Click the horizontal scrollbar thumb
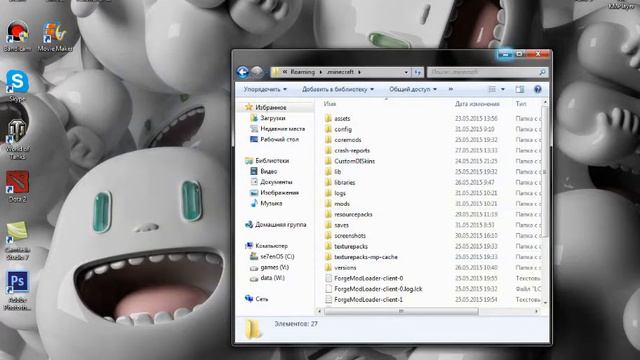 (401, 311)
